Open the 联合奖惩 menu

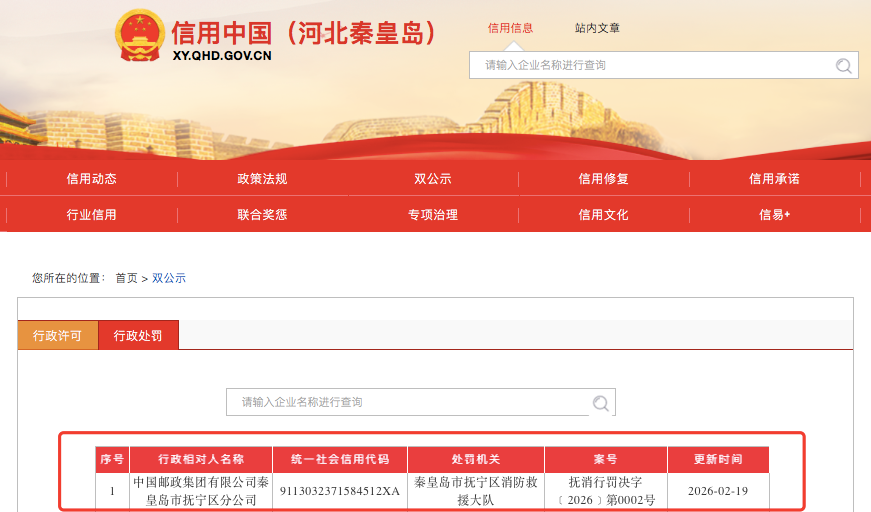[x=262, y=215]
